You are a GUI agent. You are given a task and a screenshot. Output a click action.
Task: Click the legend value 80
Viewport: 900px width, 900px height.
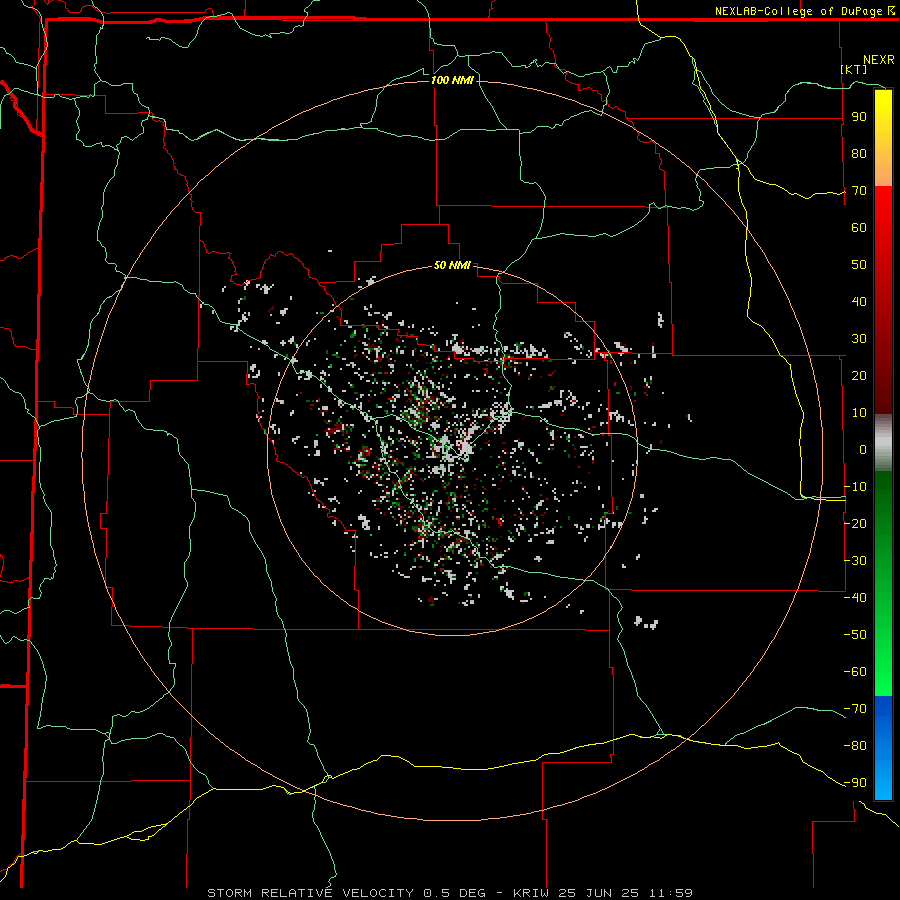[859, 153]
